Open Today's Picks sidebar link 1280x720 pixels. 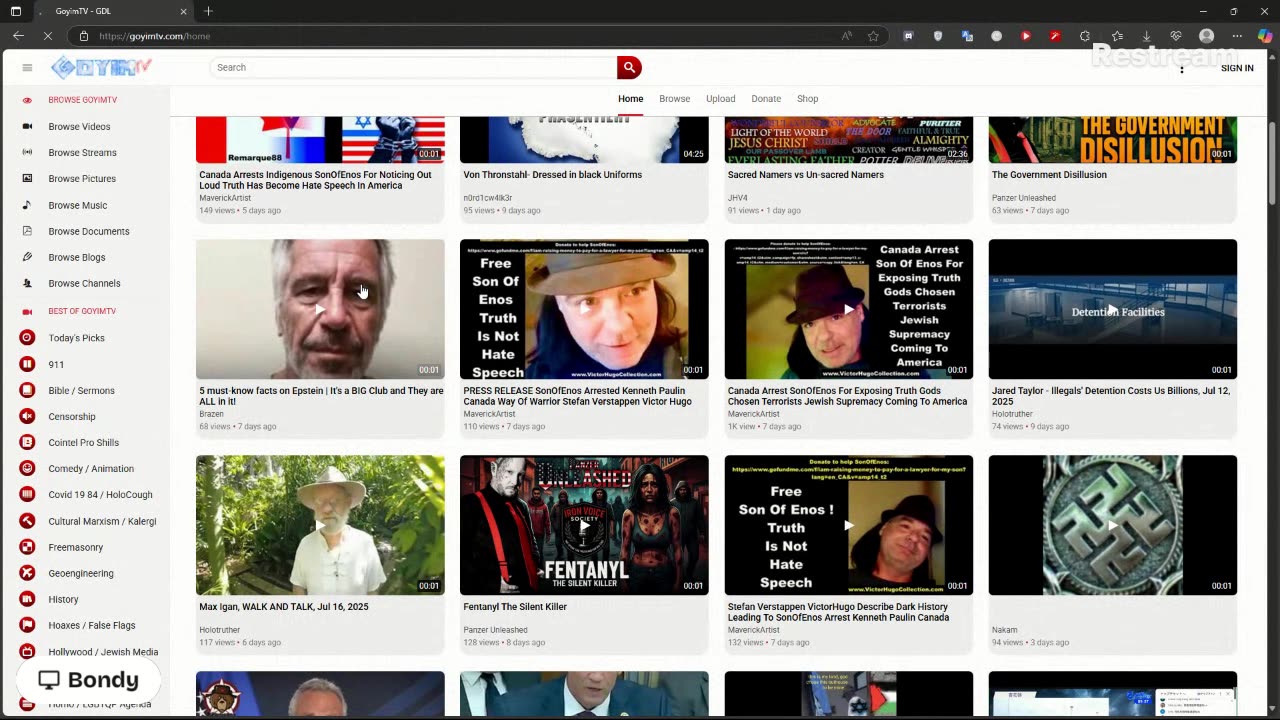tap(76, 338)
